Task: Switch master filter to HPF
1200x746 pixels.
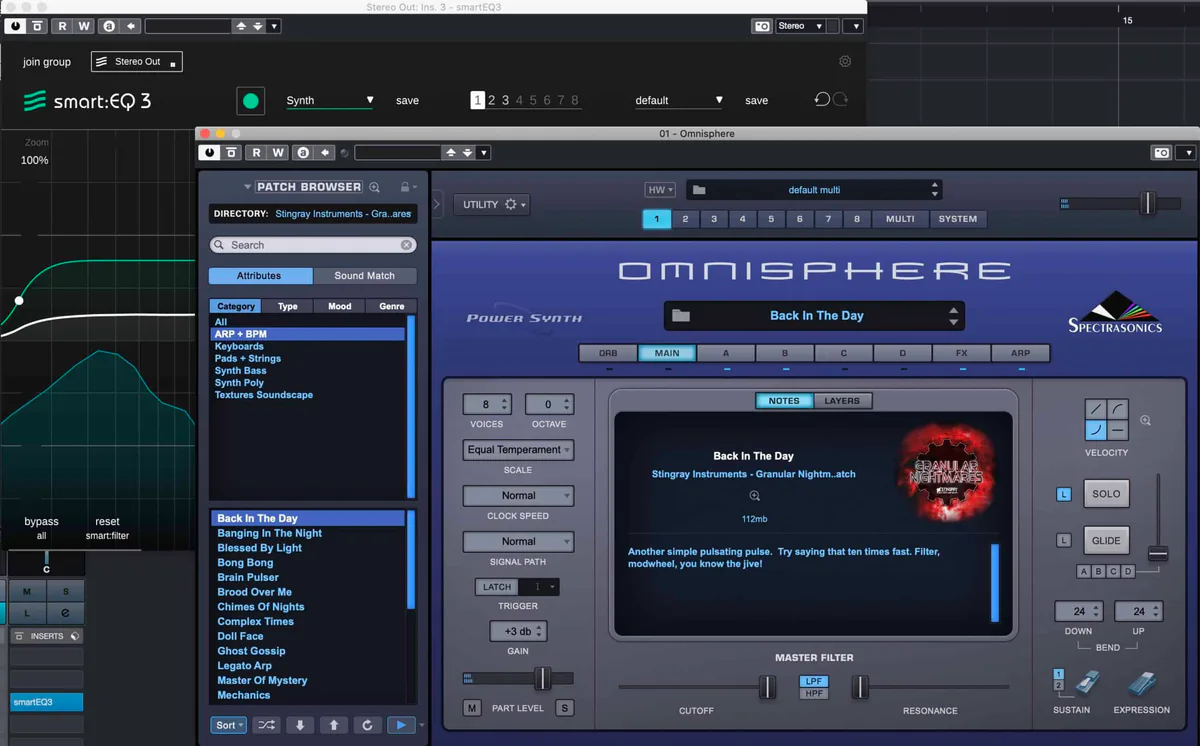Action: (x=814, y=693)
